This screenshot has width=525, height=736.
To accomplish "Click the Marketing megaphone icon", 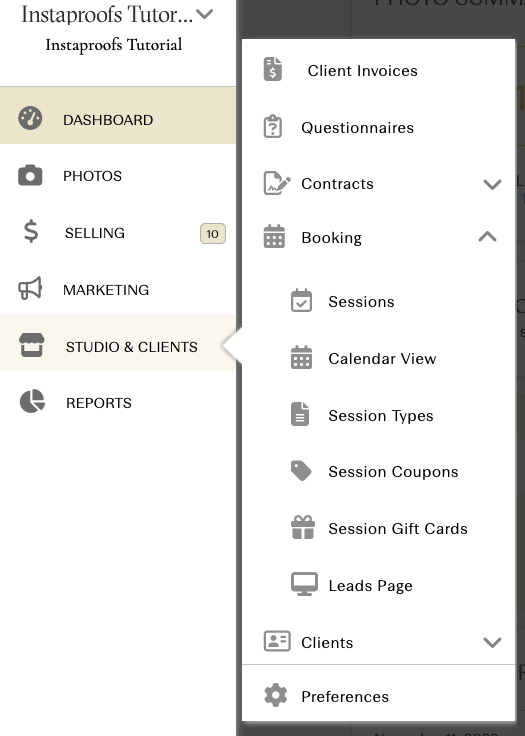I will 30,288.
